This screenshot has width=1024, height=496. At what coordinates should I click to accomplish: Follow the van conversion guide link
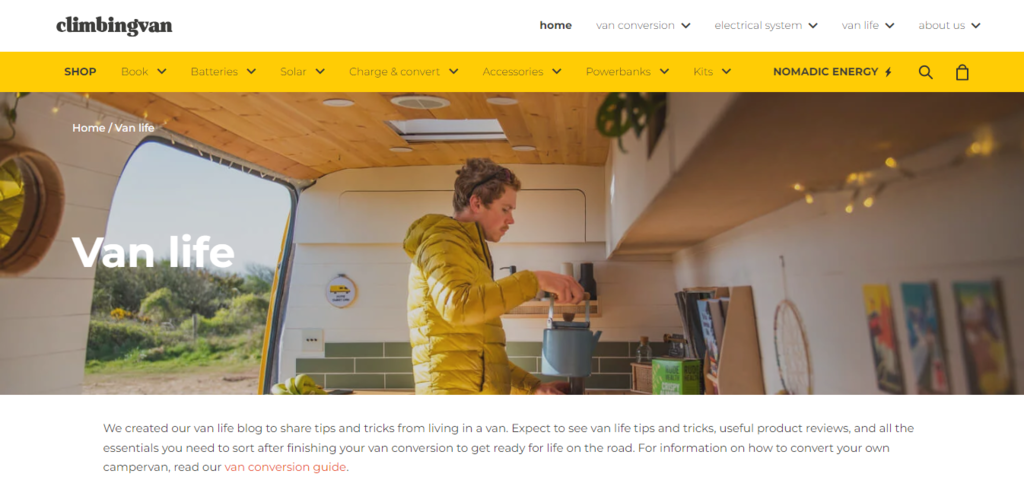(285, 467)
